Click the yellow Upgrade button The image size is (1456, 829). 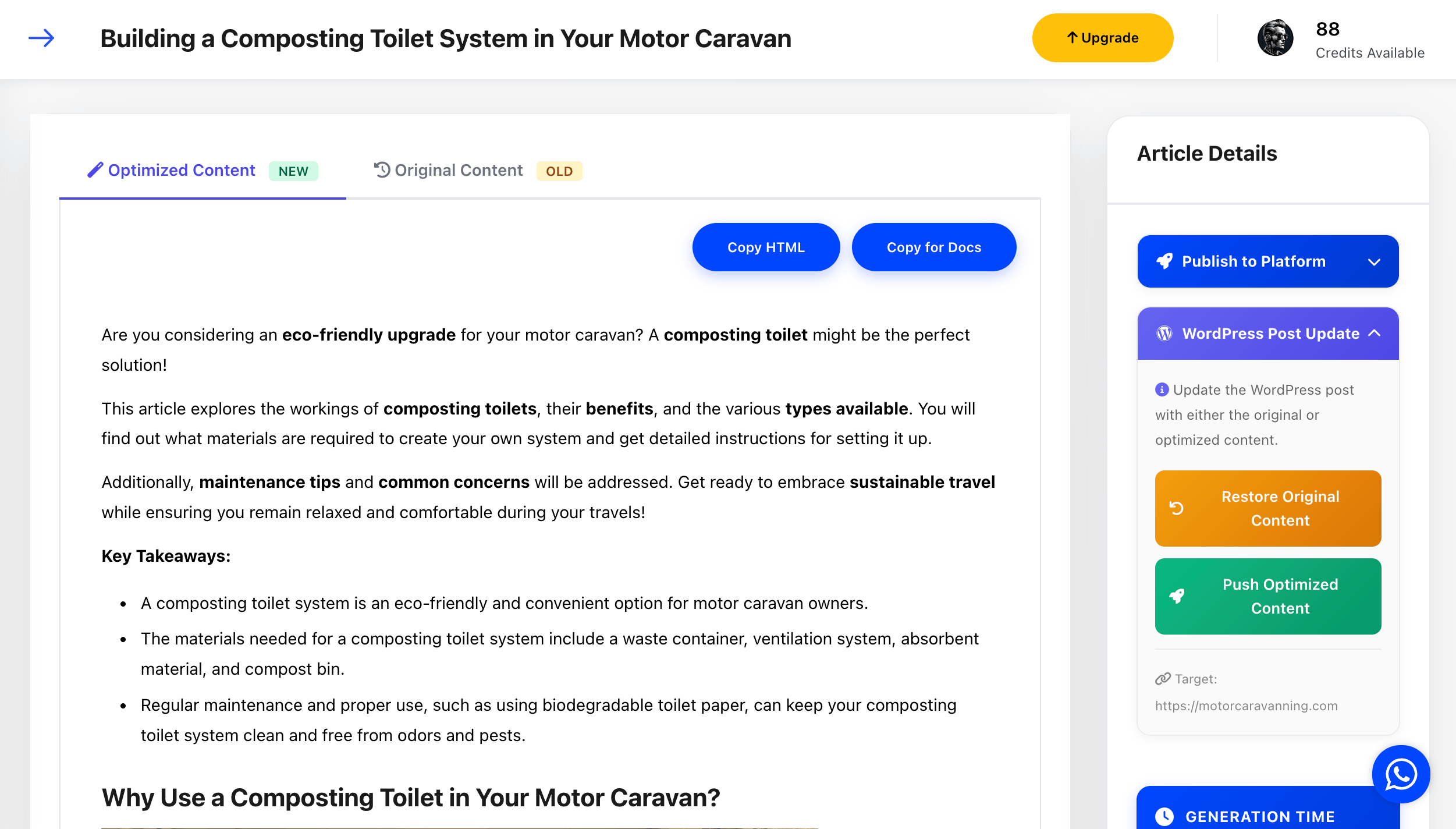1102,38
